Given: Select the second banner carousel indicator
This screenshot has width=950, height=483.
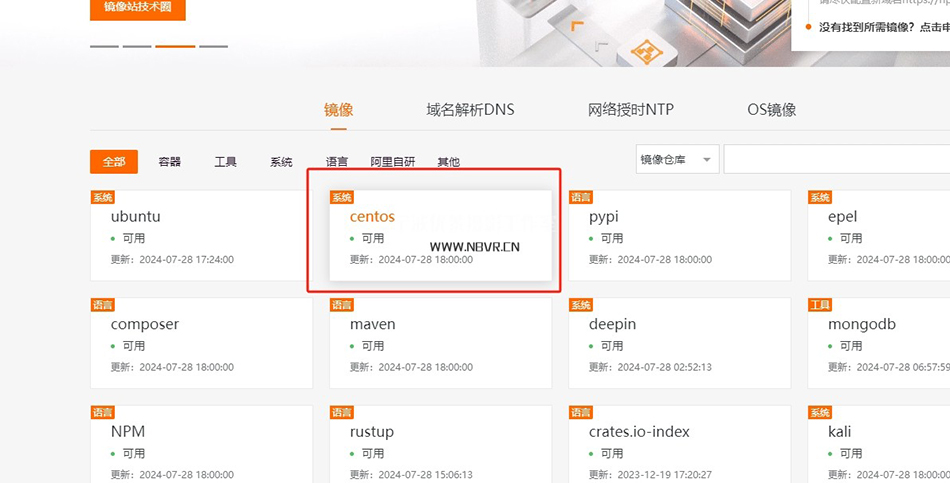Looking at the screenshot, I should point(137,46).
